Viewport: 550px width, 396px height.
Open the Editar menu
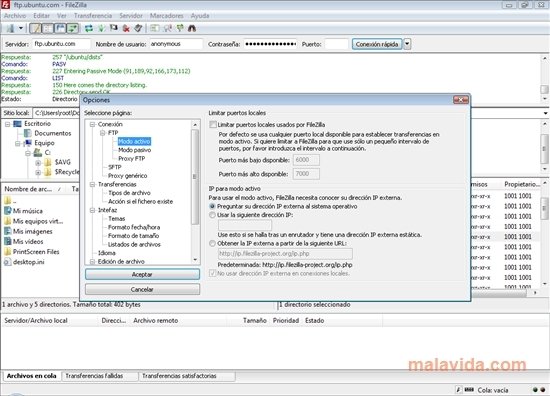coord(41,16)
